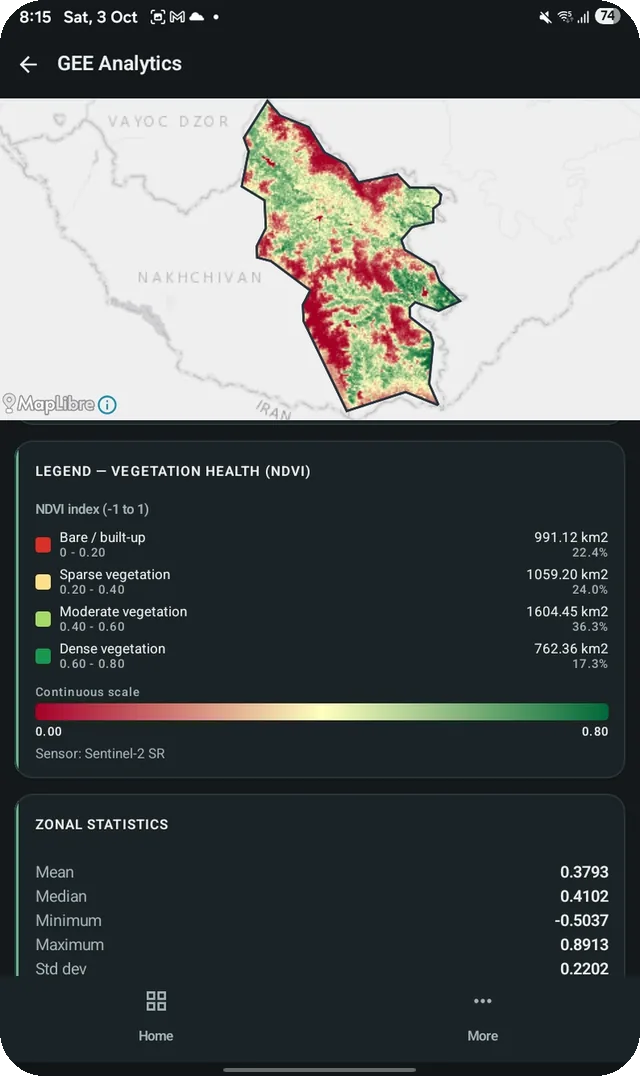Image resolution: width=640 pixels, height=1076 pixels.
Task: Open MapLibre attribution info icon
Action: point(107,405)
